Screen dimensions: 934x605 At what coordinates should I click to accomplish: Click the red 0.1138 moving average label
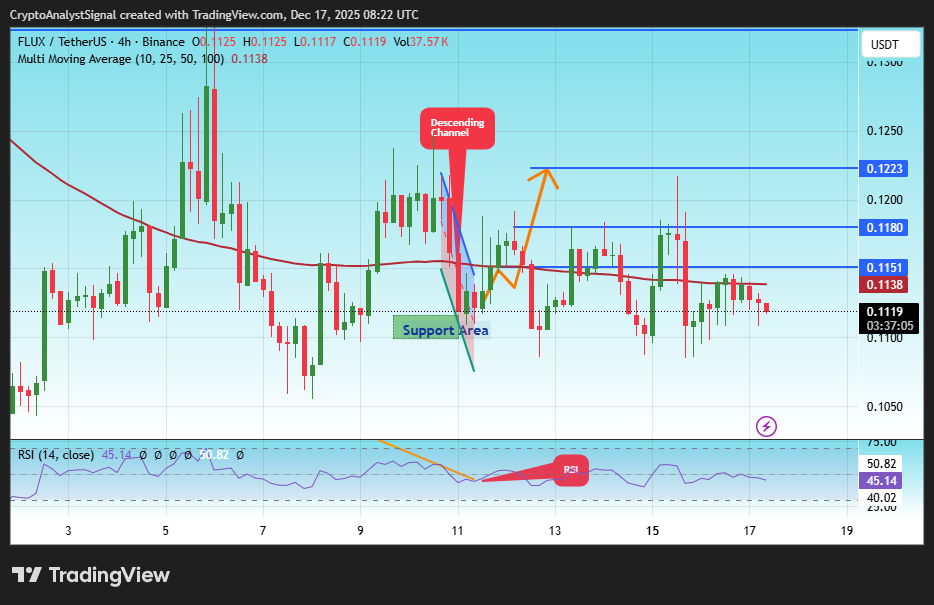pyautogui.click(x=885, y=284)
